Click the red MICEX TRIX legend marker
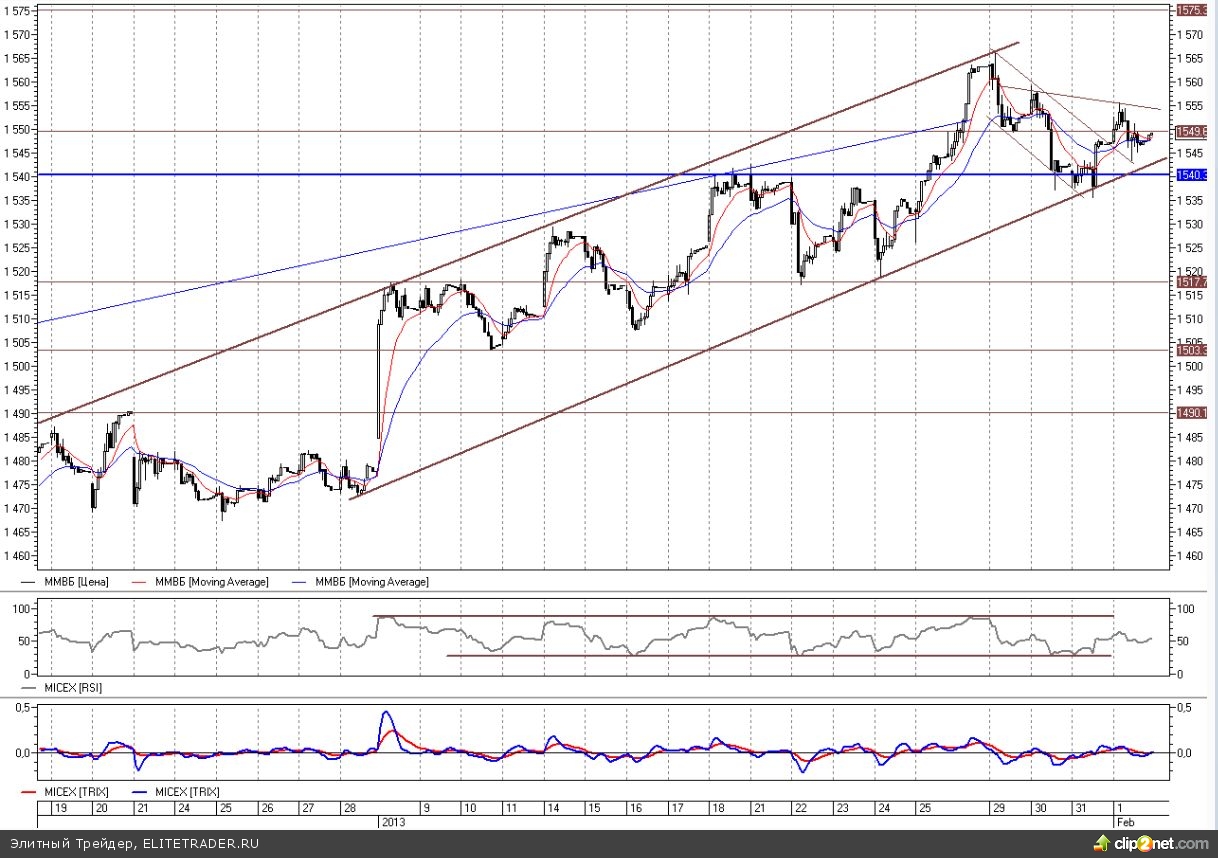The image size is (1218, 858). click(30, 793)
